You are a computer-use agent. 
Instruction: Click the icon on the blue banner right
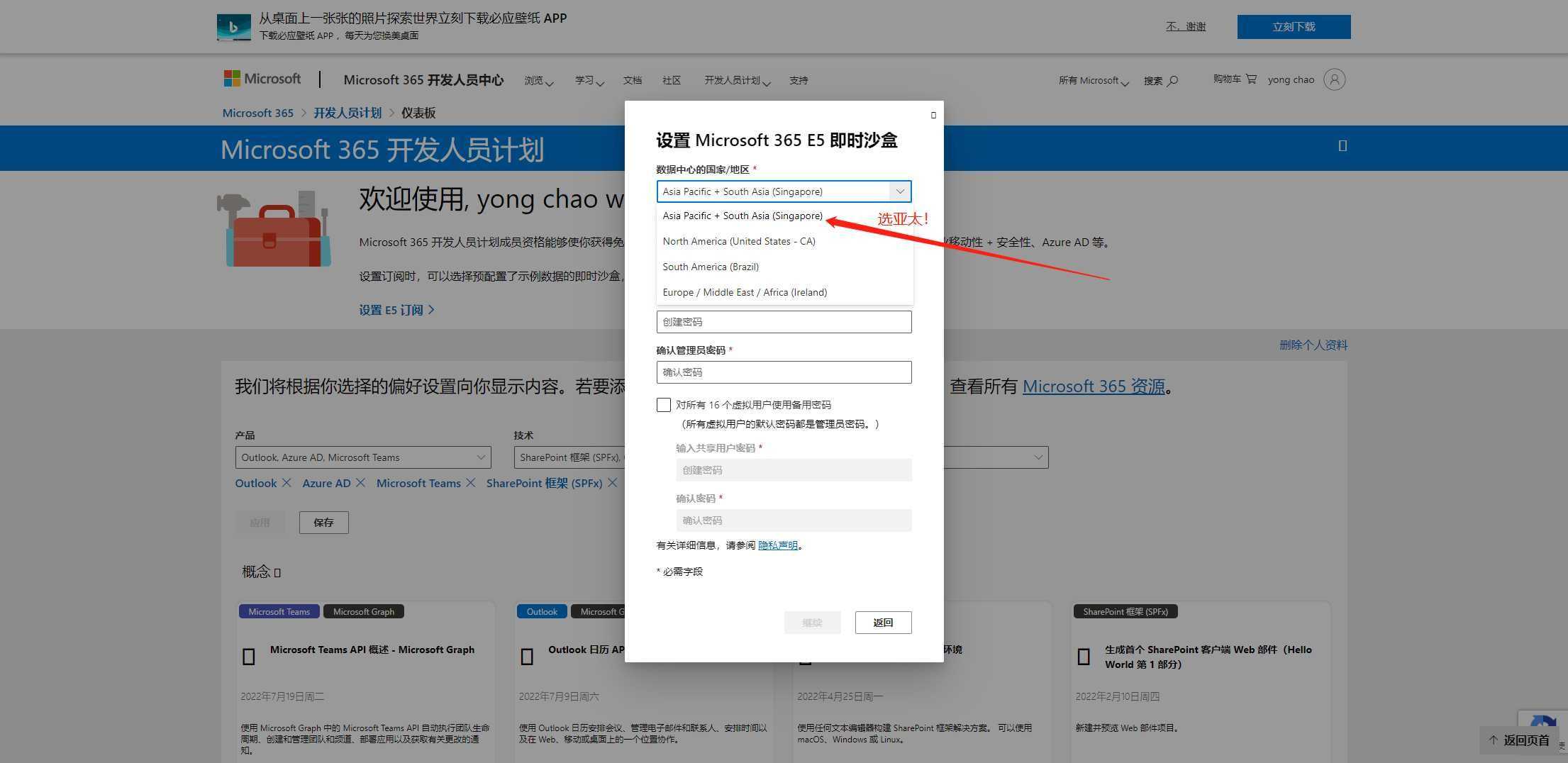[x=1342, y=145]
